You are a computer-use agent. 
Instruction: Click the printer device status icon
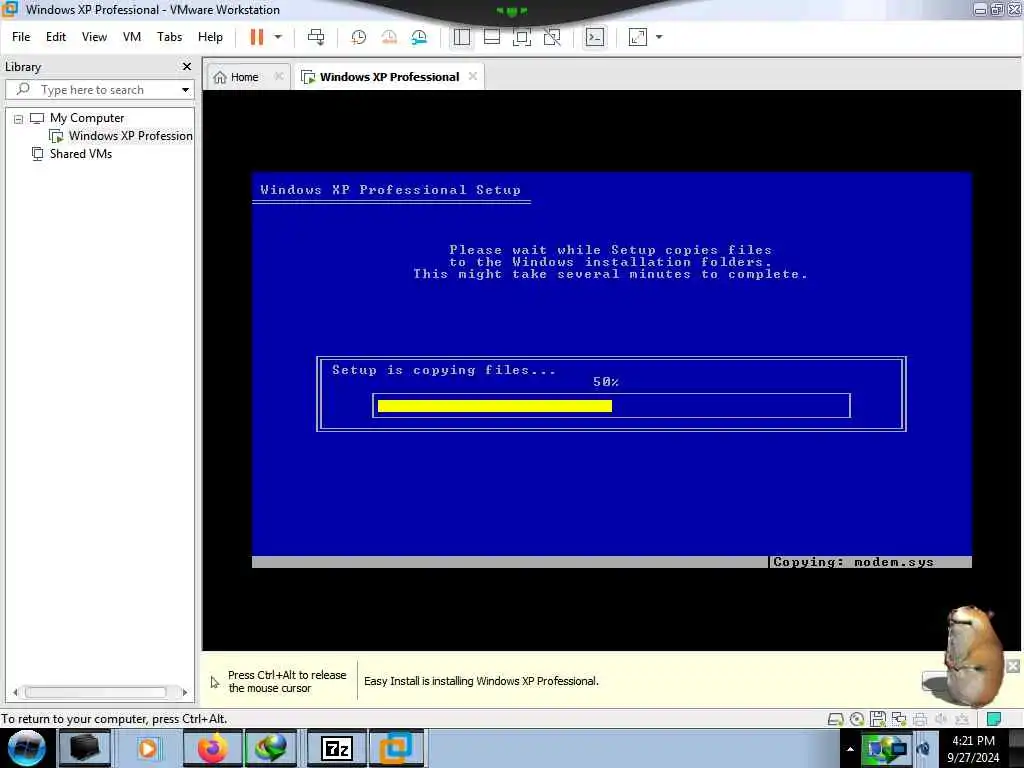pyautogui.click(x=920, y=719)
